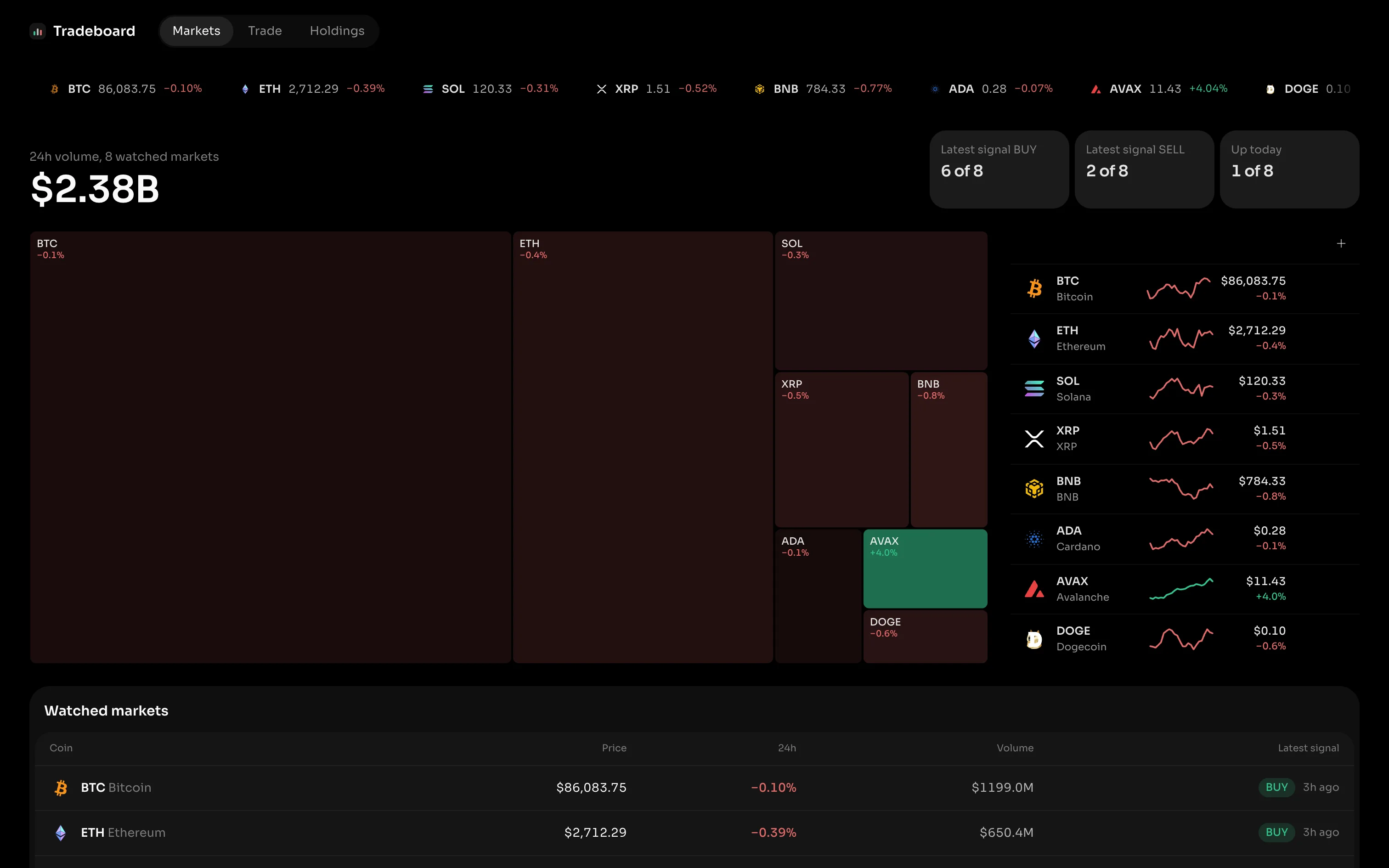1389x868 pixels.
Task: Click the XRP icon in the watchlist
Action: click(1034, 439)
